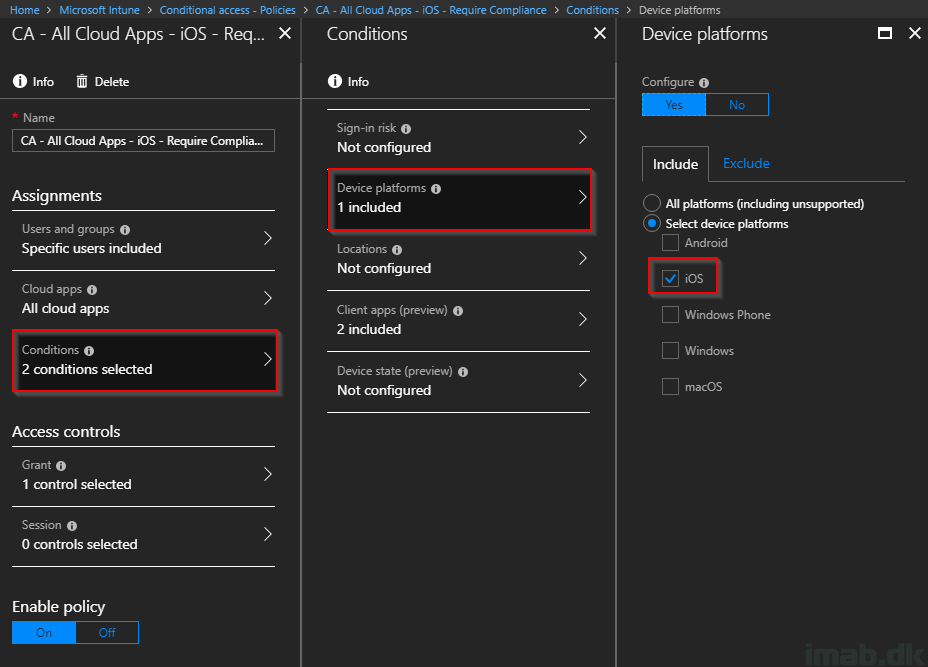Click Info icon in Conditions blade

pos(335,81)
